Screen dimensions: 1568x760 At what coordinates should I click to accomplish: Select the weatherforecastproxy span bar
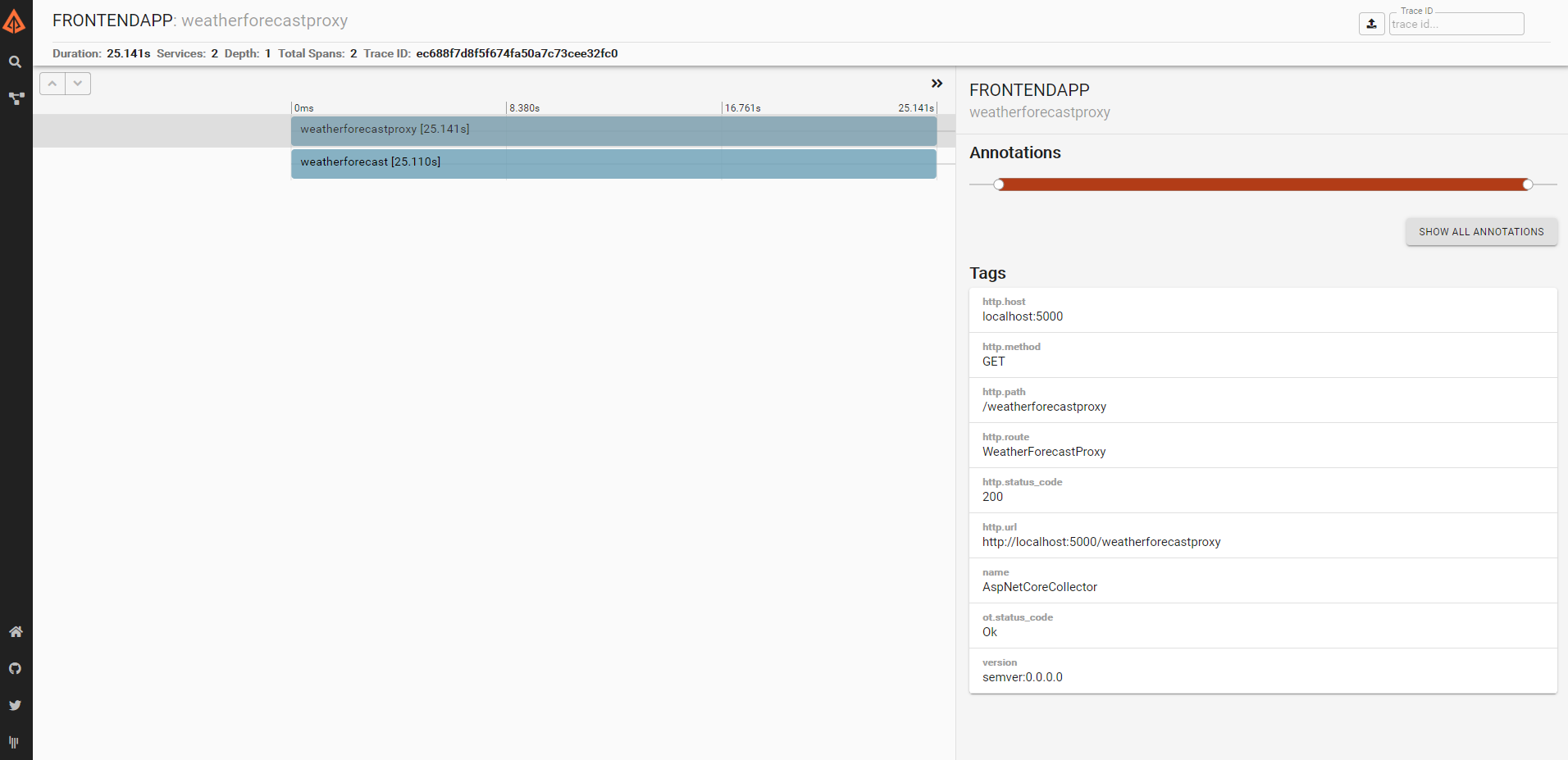click(613, 130)
